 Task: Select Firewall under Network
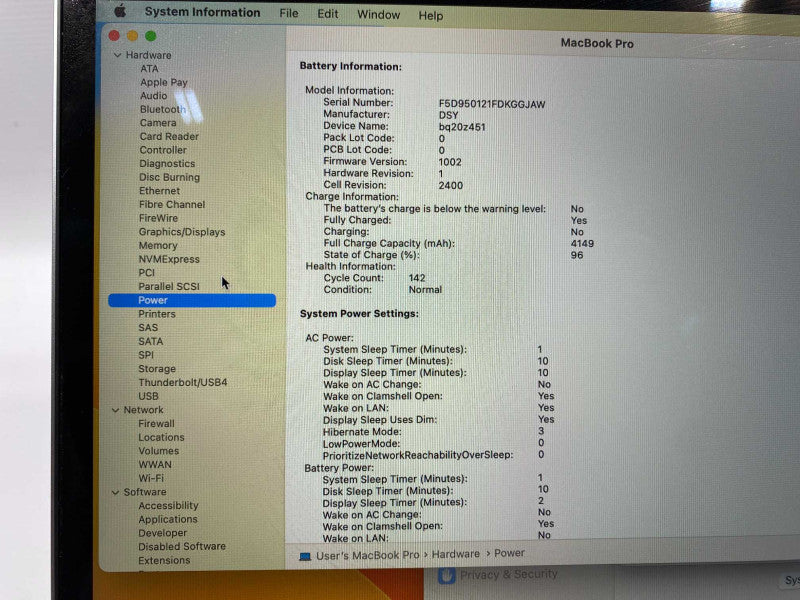(157, 424)
